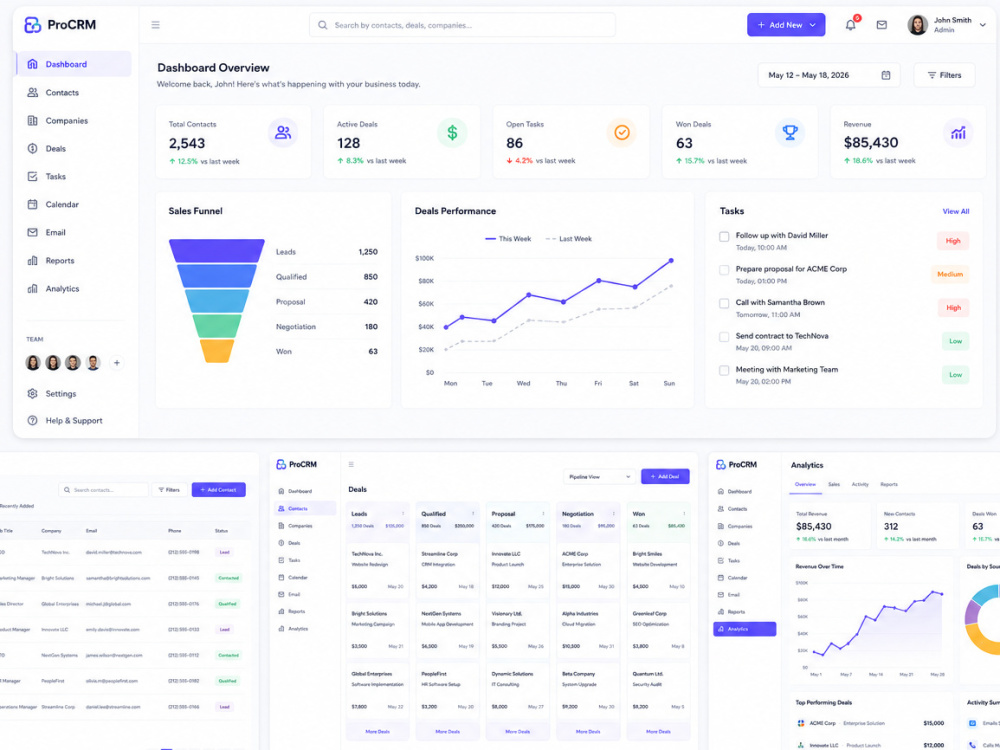1000x750 pixels.
Task: Click the trophy icon on Won Deals card
Action: coord(790,133)
